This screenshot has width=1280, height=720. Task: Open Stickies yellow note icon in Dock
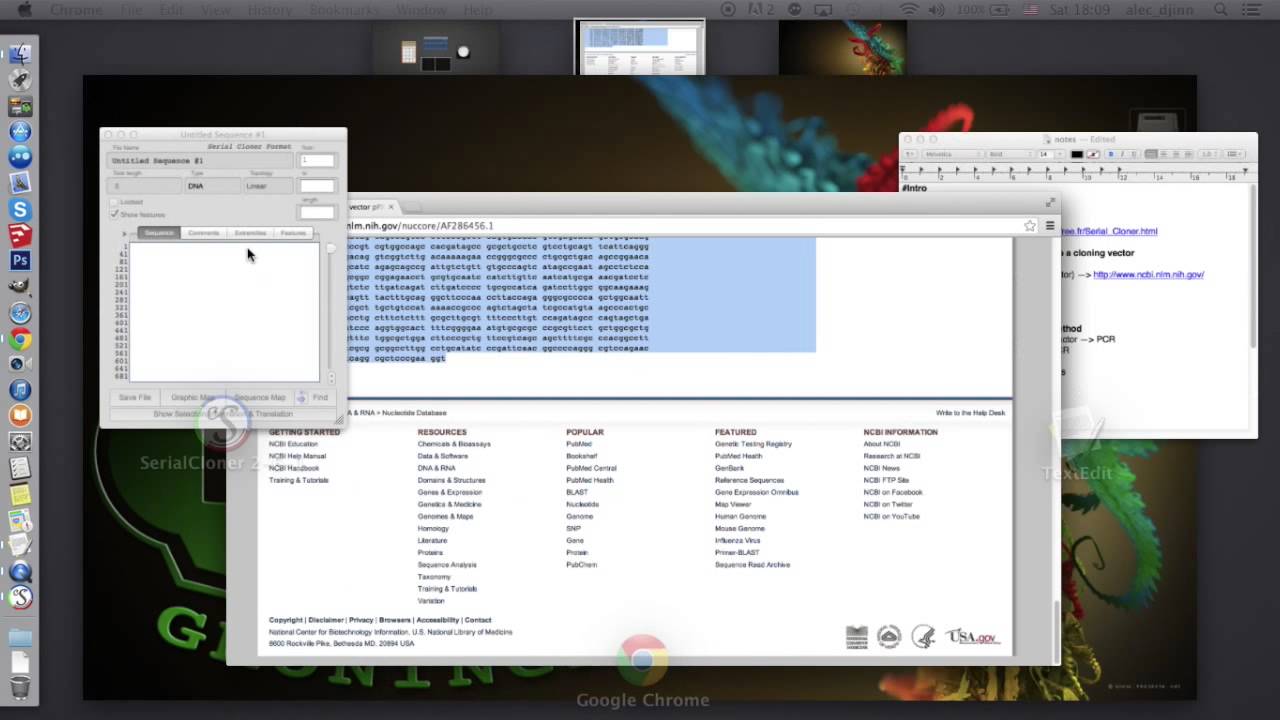click(x=20, y=494)
